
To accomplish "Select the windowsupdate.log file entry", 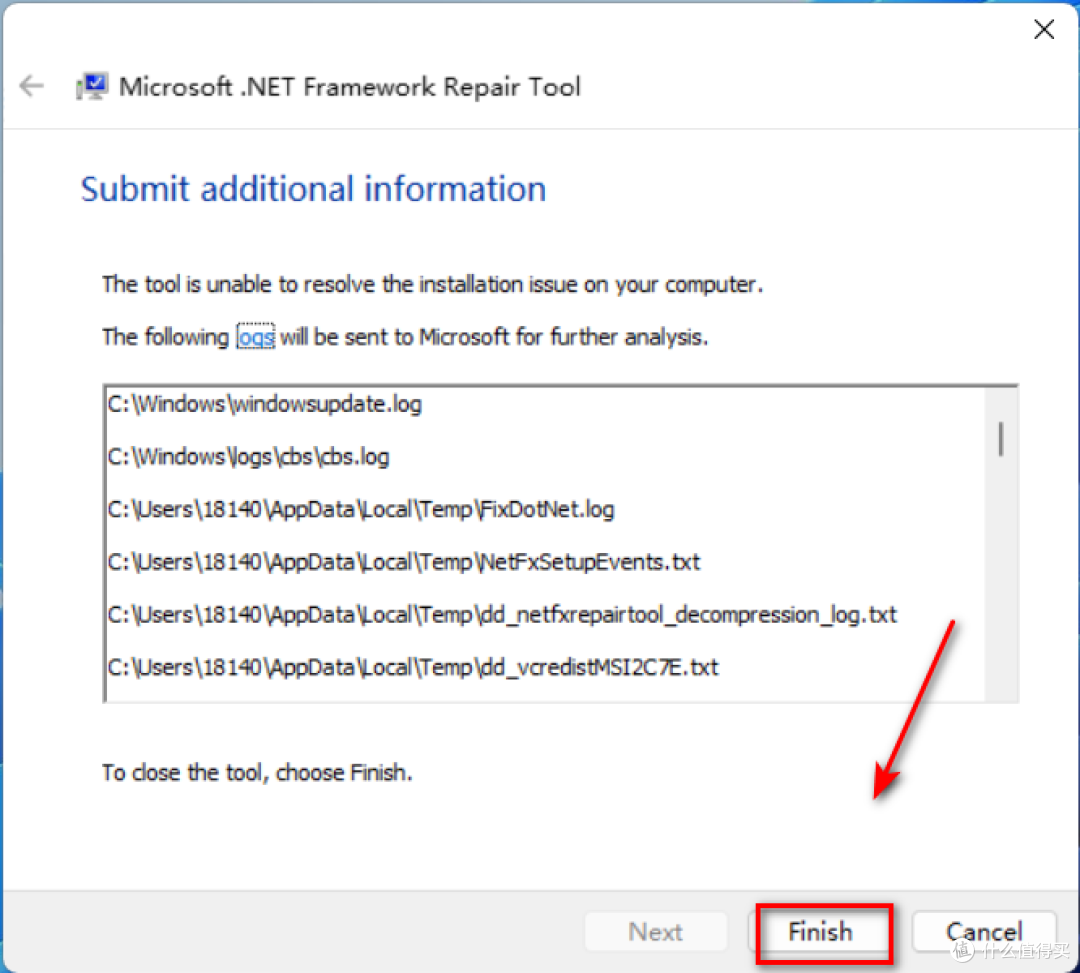I will tap(263, 404).
